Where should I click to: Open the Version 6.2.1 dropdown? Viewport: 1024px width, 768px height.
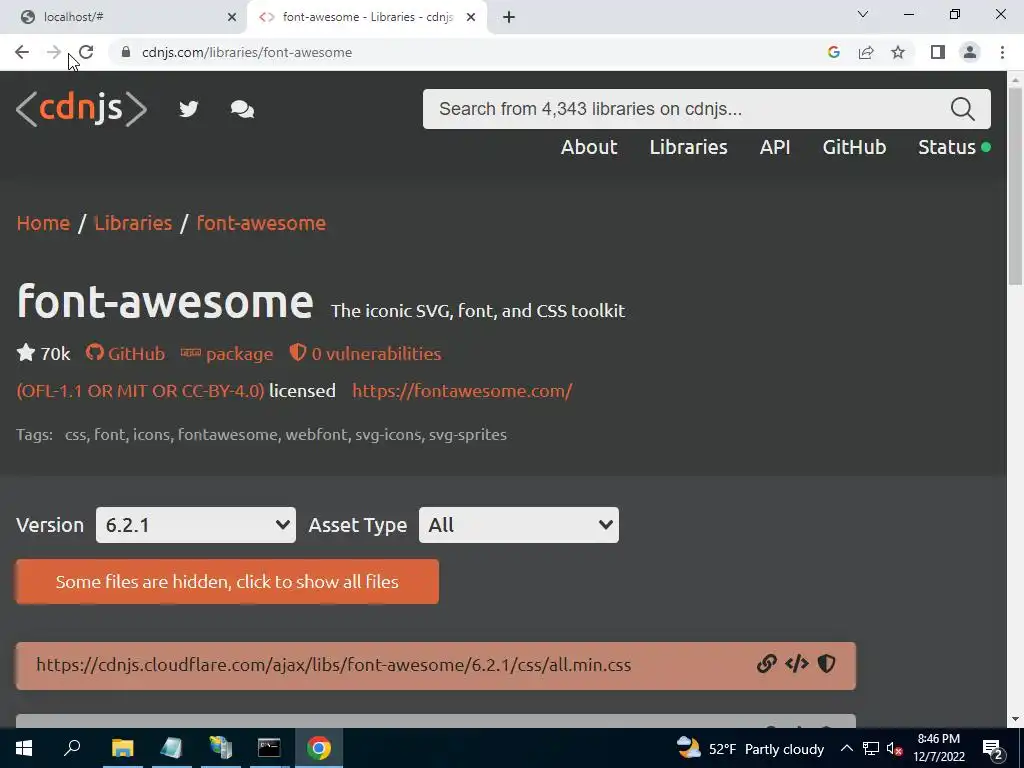coord(196,525)
